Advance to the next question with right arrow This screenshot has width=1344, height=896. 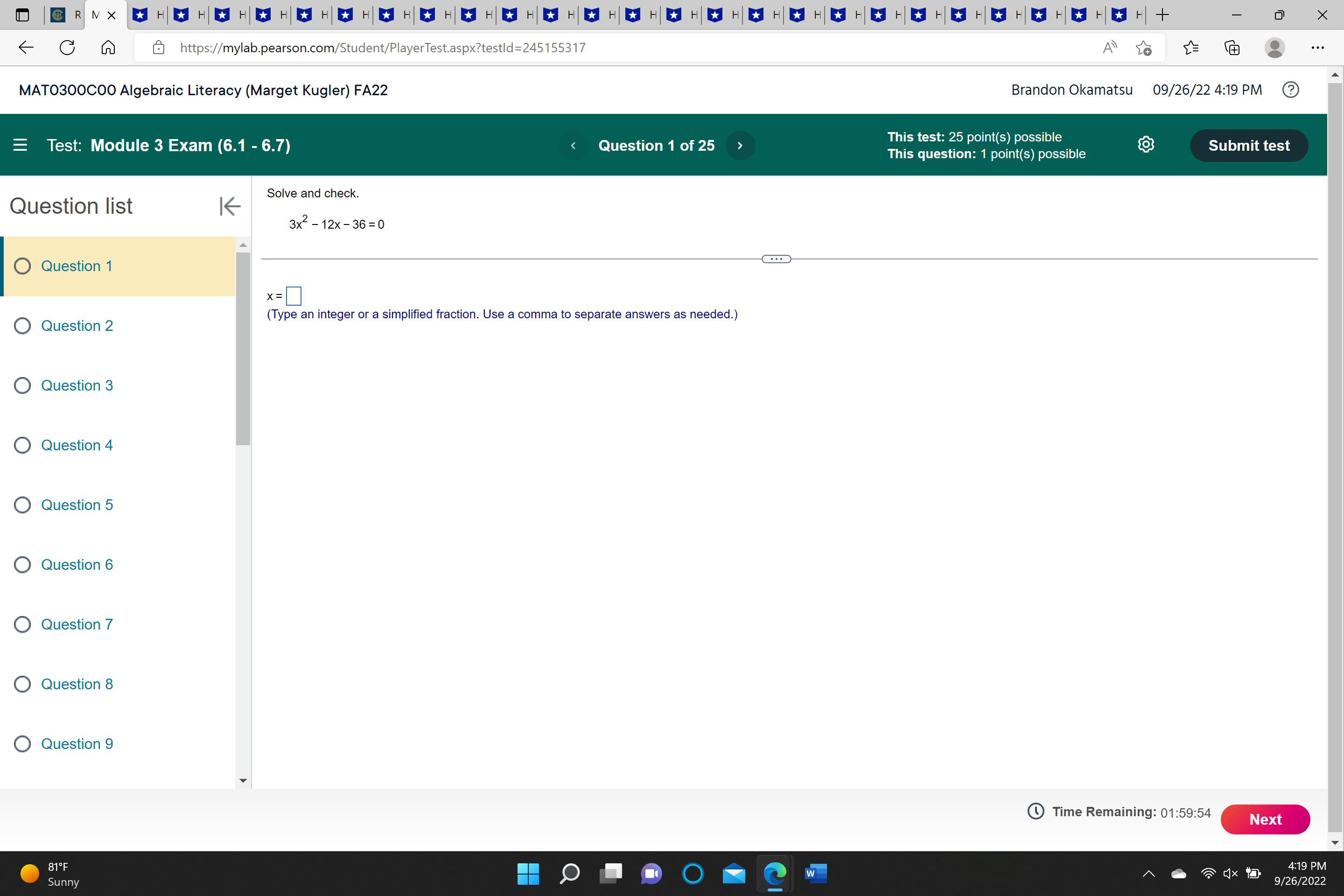740,145
